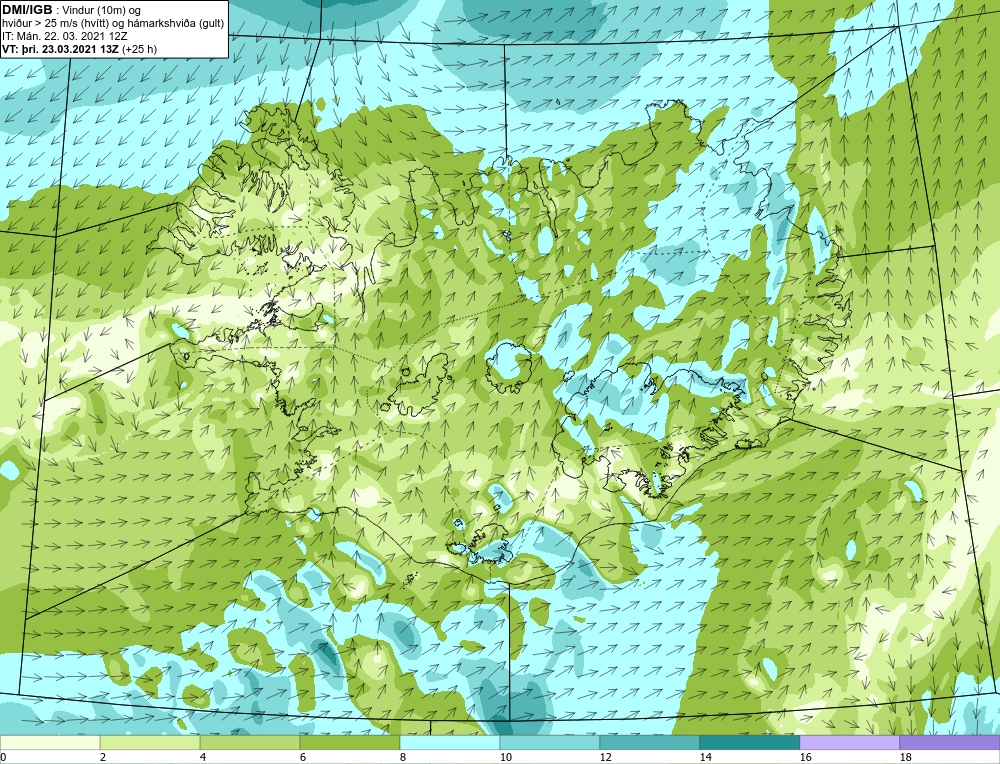Click the 4–6 m/s green legend swatch
Screen dimensions: 1000x764
(250, 742)
